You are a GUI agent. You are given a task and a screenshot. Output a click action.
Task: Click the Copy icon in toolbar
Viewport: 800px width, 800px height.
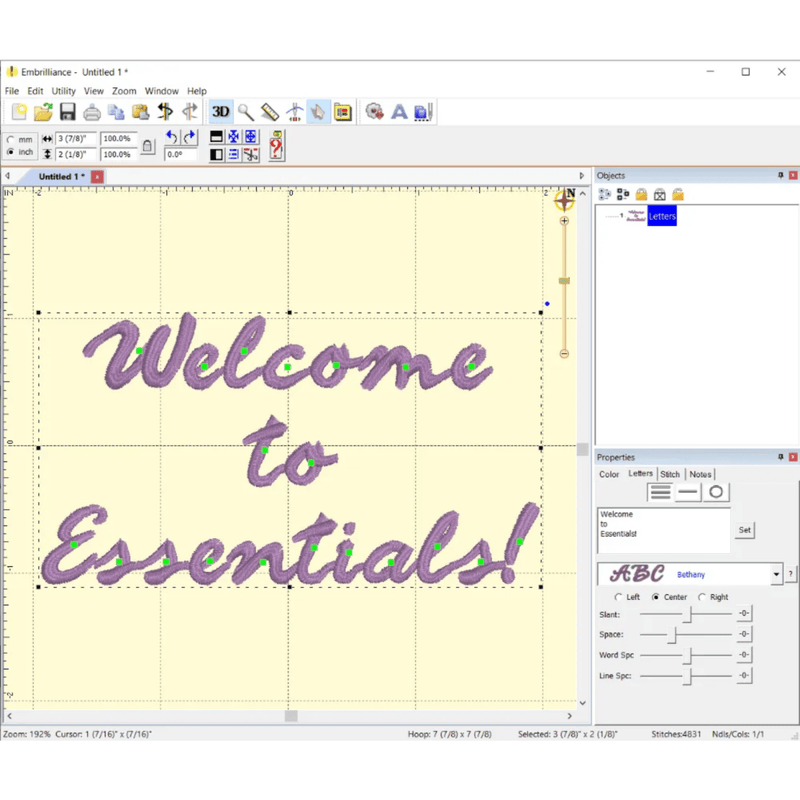point(116,112)
